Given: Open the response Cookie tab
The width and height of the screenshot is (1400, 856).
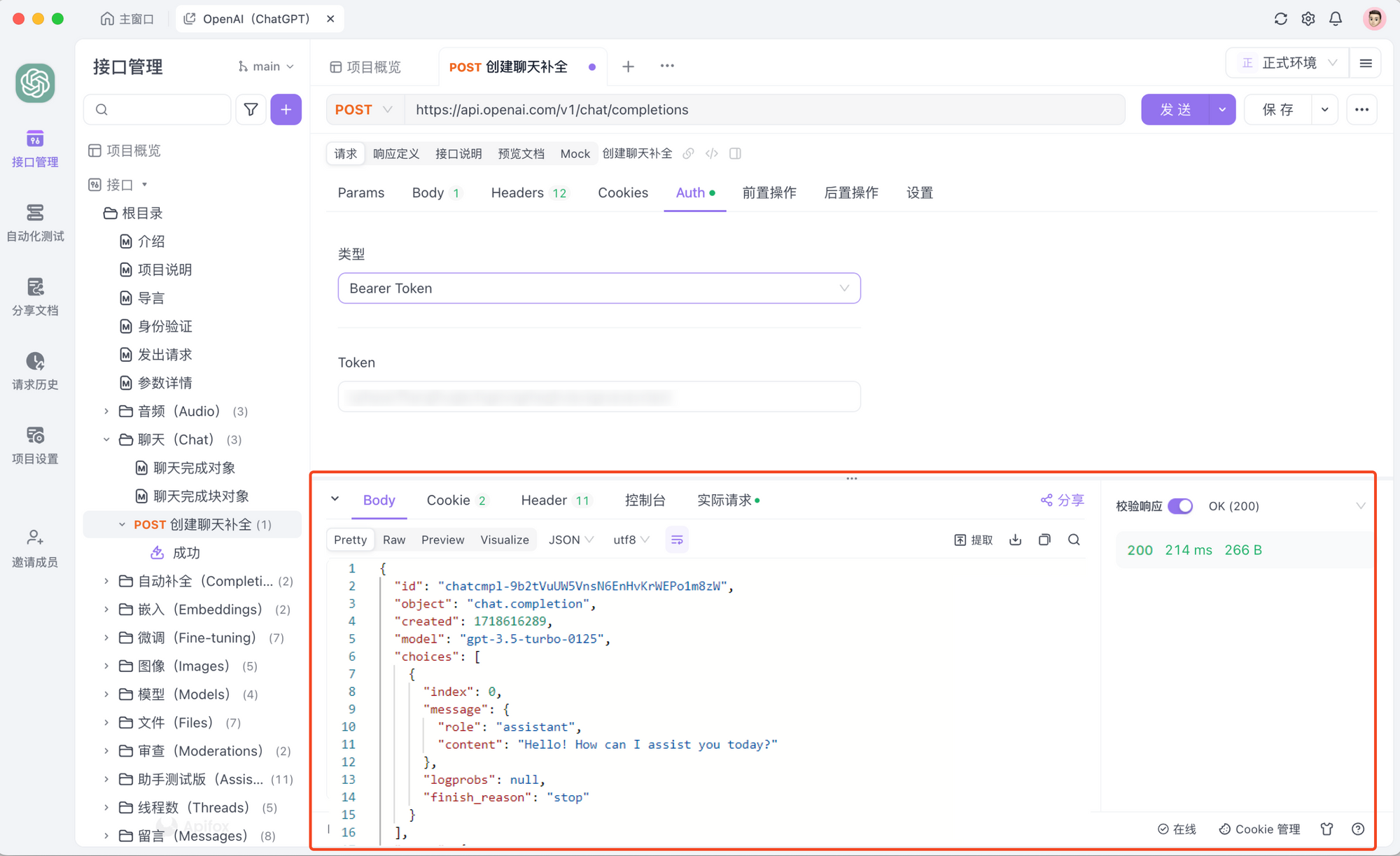Looking at the screenshot, I should [456, 500].
